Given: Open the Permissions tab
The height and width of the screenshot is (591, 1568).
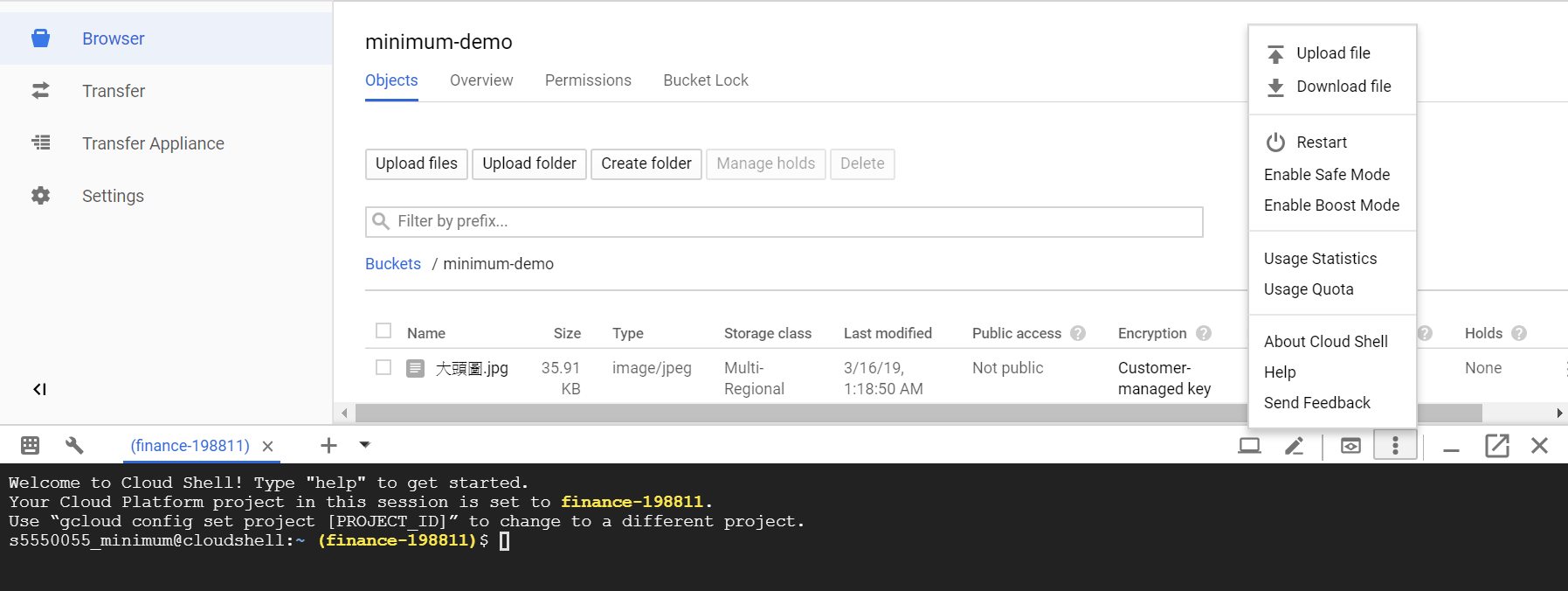Looking at the screenshot, I should point(588,80).
